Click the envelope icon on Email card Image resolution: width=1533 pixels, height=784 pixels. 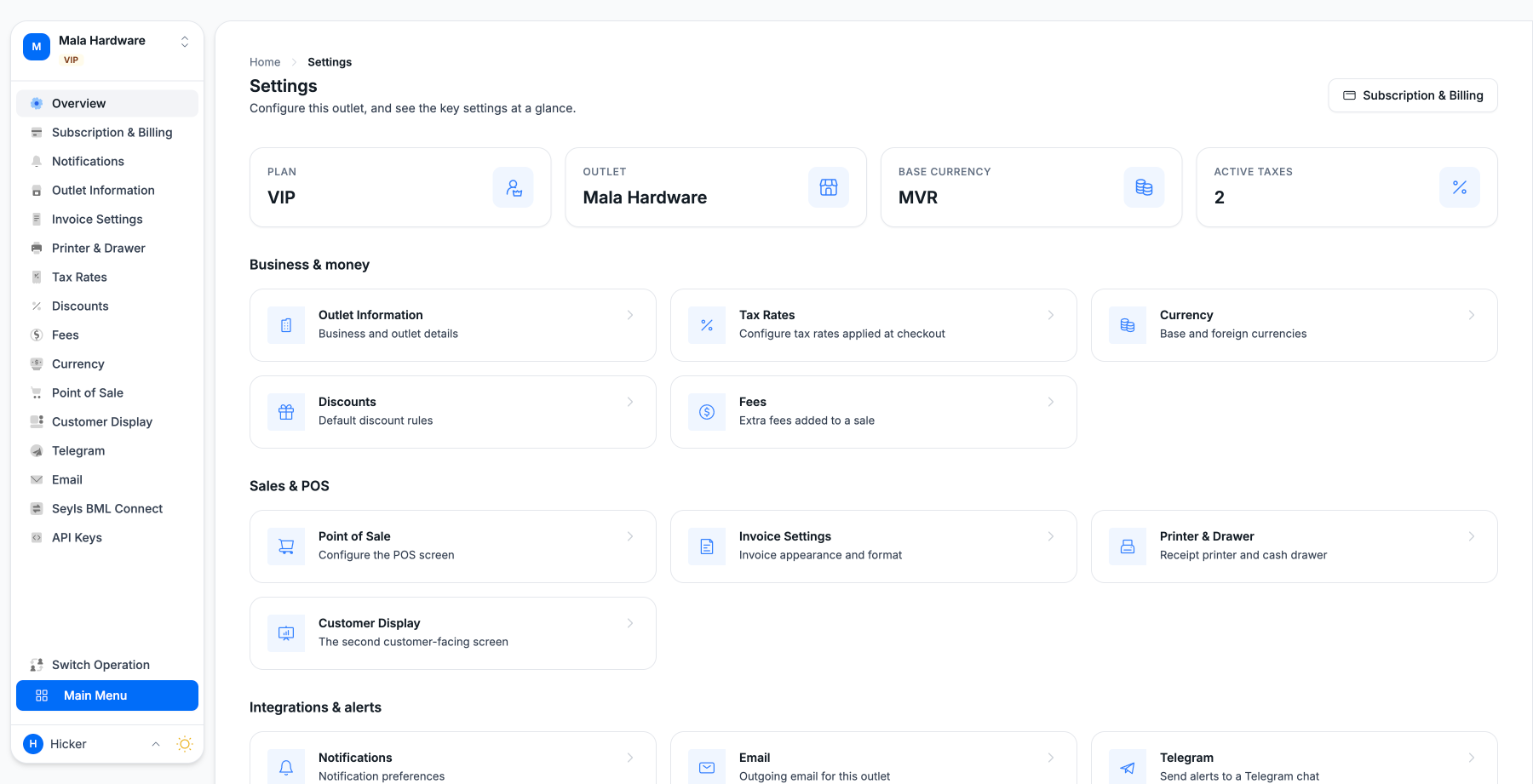pos(707,768)
